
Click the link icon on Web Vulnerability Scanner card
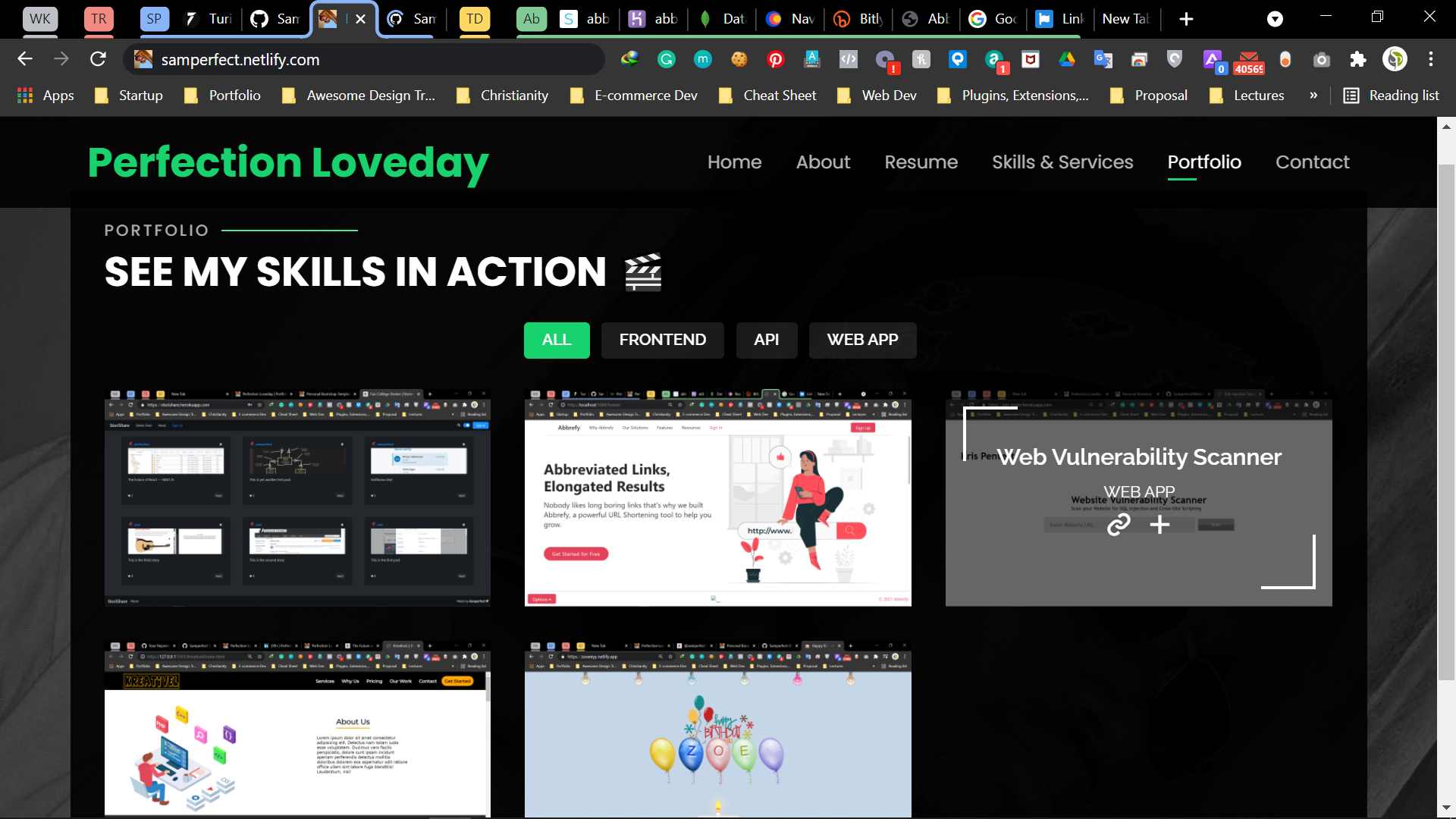[x=1119, y=524]
